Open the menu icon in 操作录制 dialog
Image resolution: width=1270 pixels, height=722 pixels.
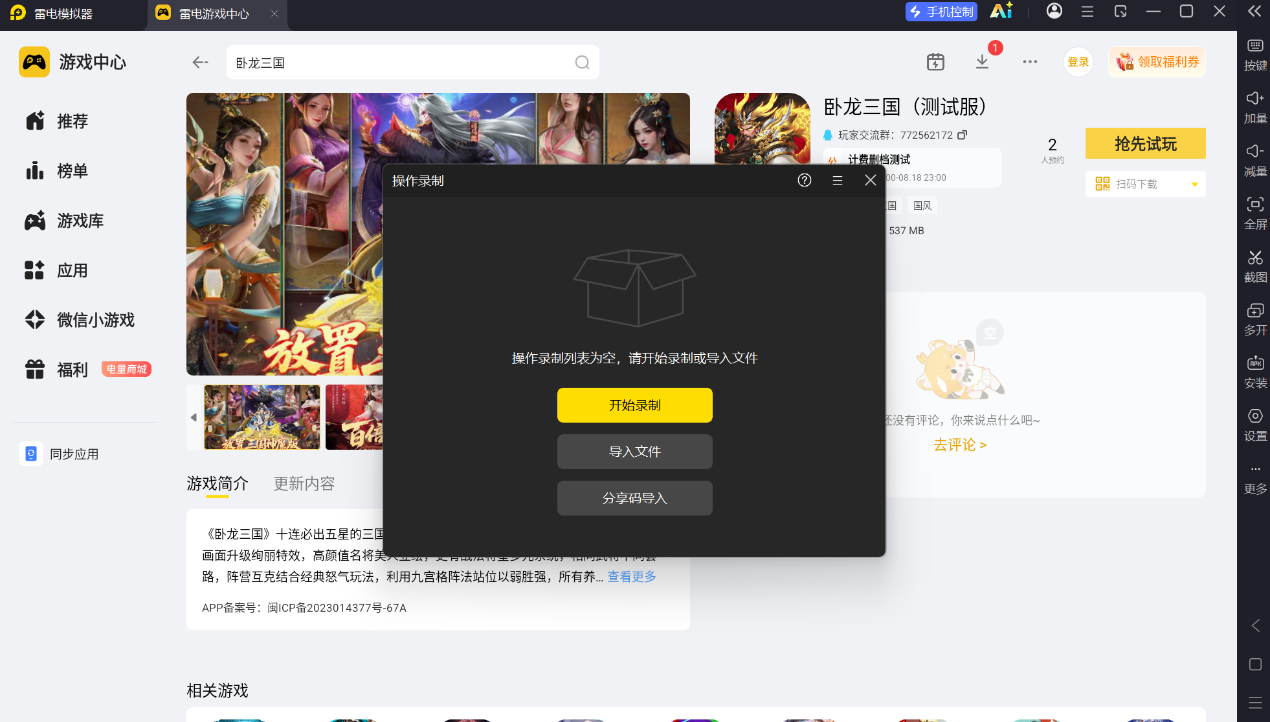[x=837, y=180]
